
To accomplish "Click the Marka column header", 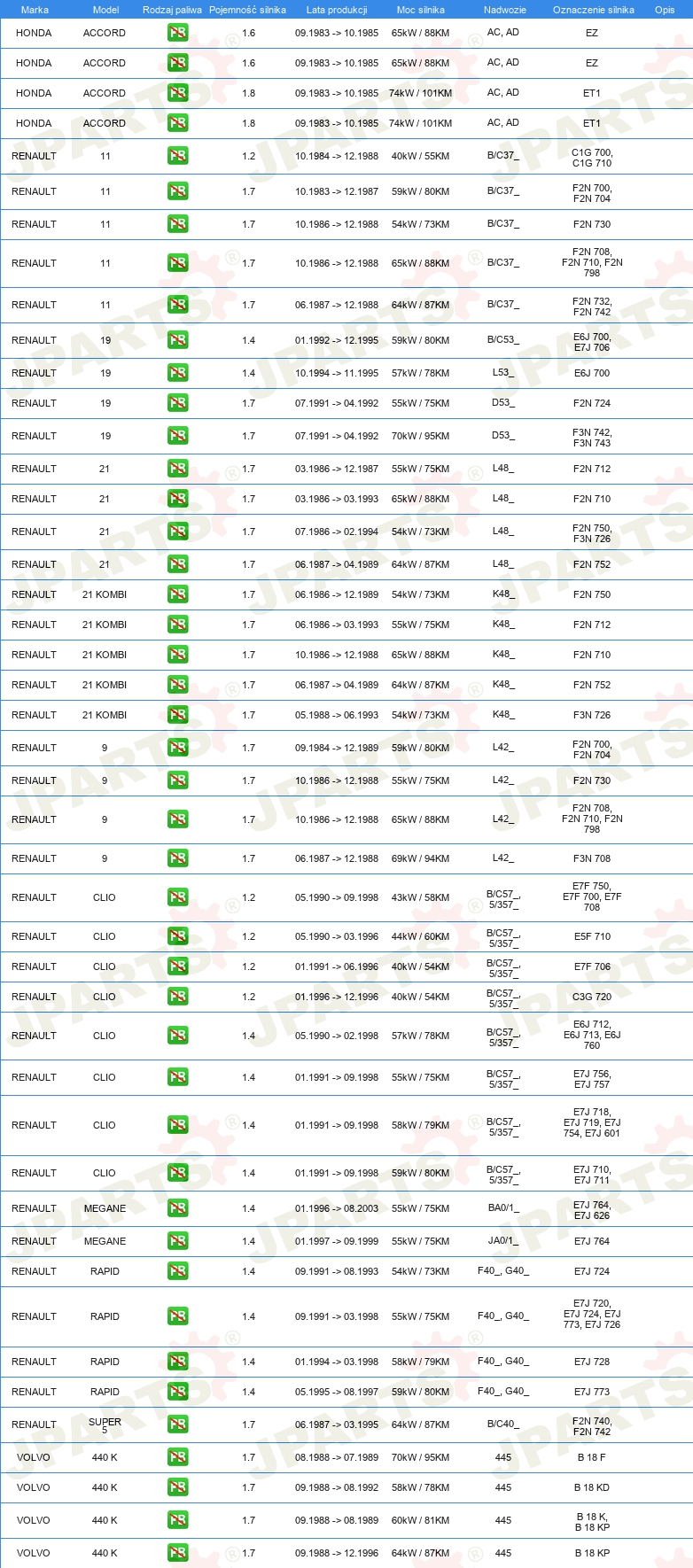I will point(35,10).
